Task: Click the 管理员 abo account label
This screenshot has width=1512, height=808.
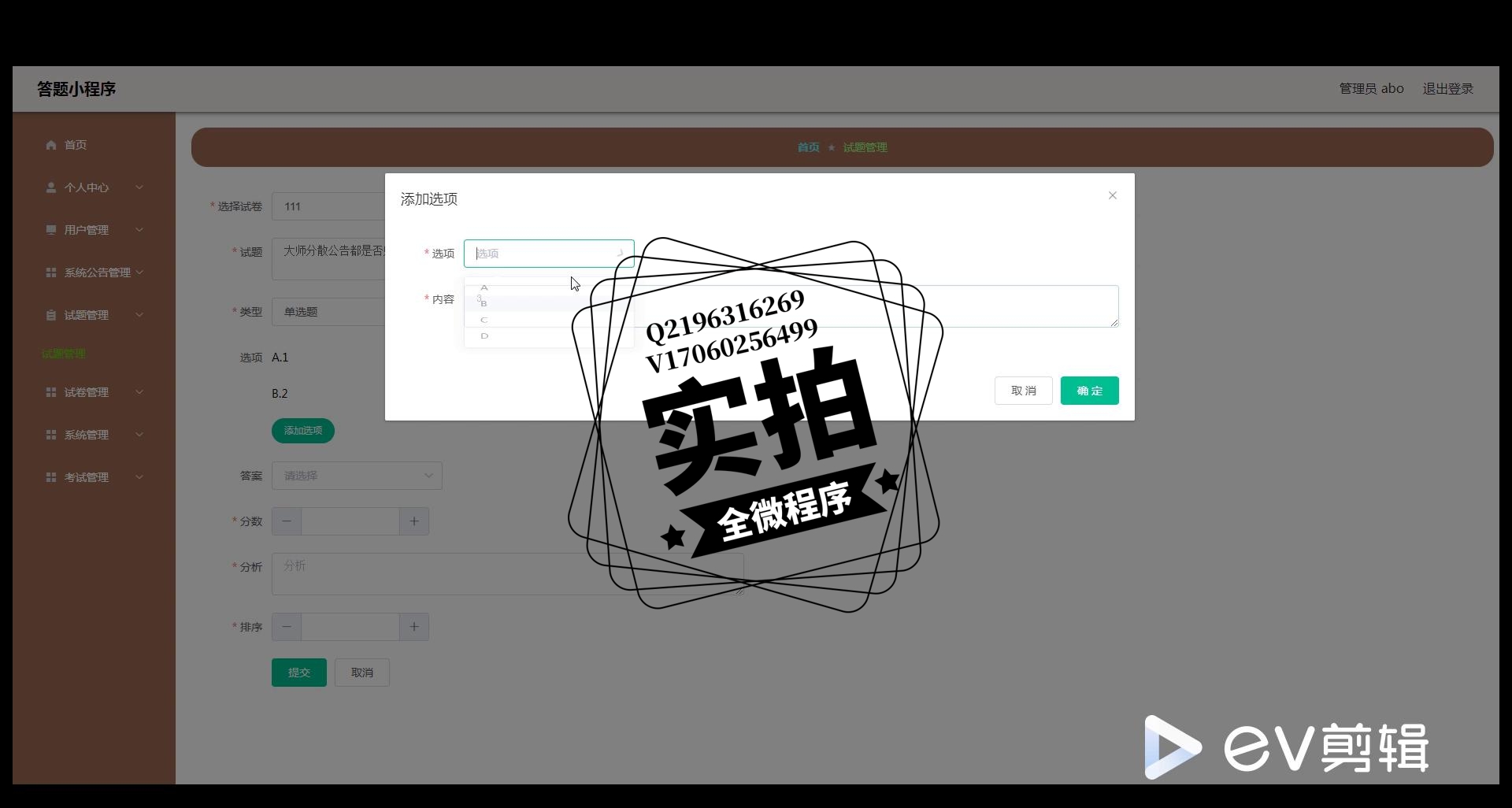Action: pos(1371,89)
